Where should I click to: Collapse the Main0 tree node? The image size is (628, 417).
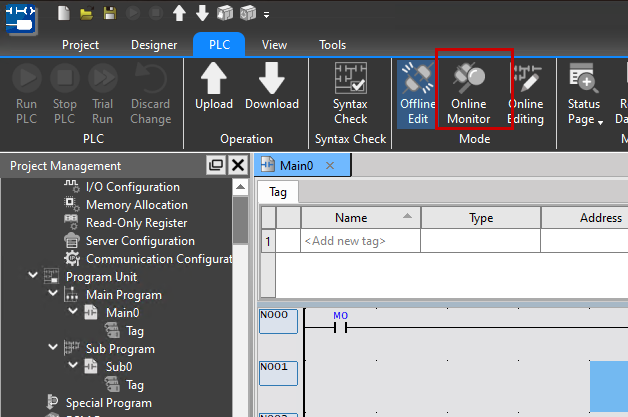(70, 313)
